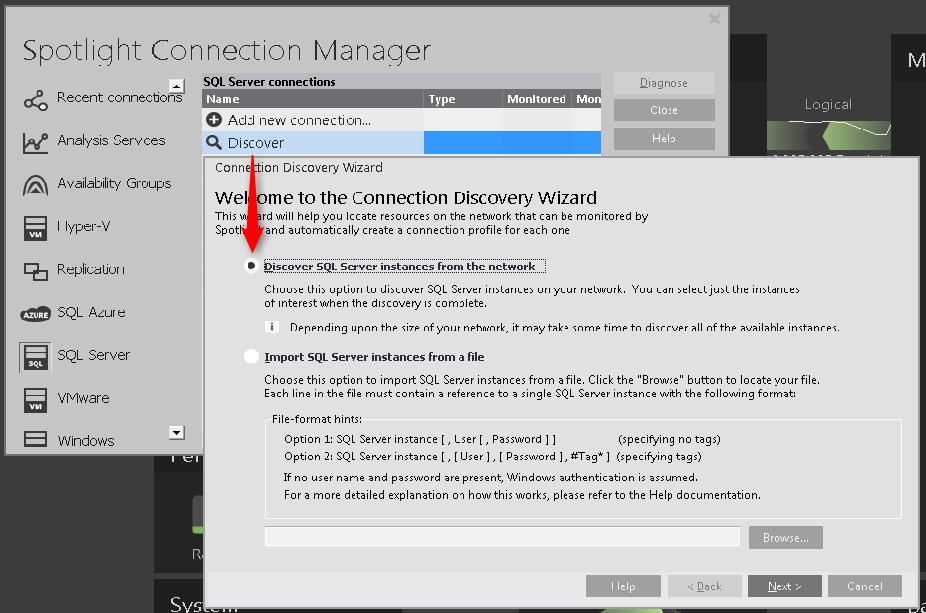Select the SQL Azure icon
The width and height of the screenshot is (926, 613).
[x=35, y=314]
